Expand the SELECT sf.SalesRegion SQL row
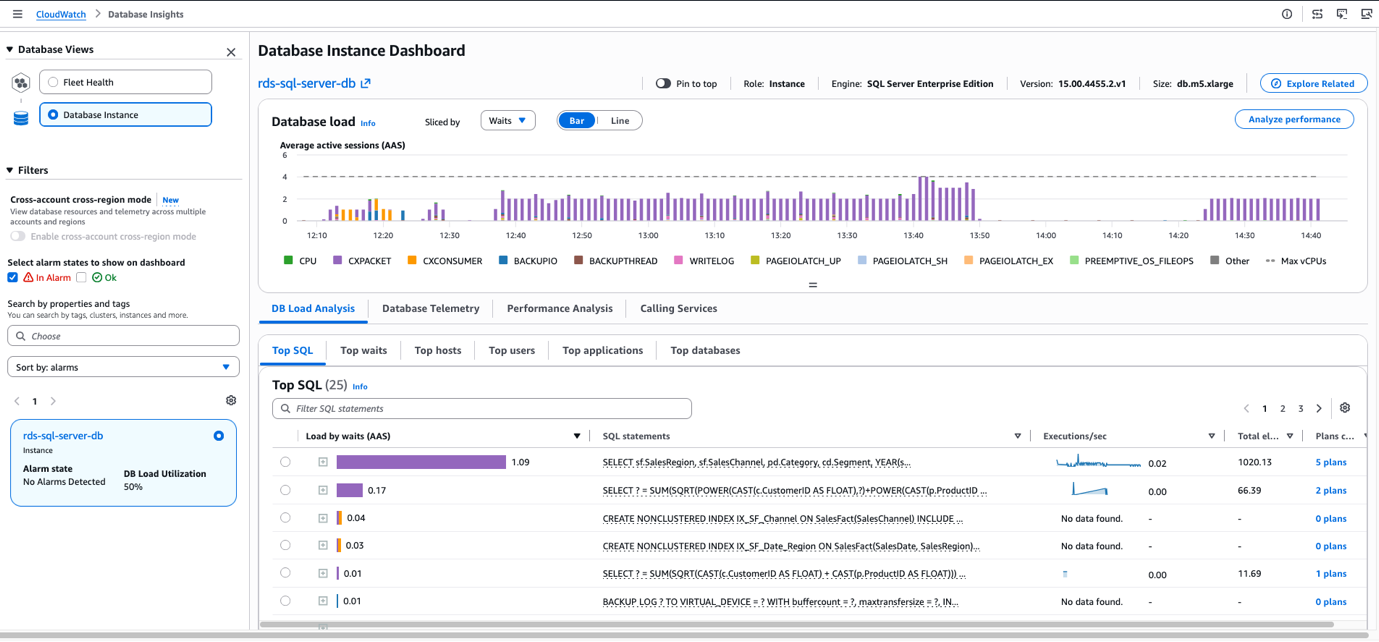1379x642 pixels. coord(323,462)
